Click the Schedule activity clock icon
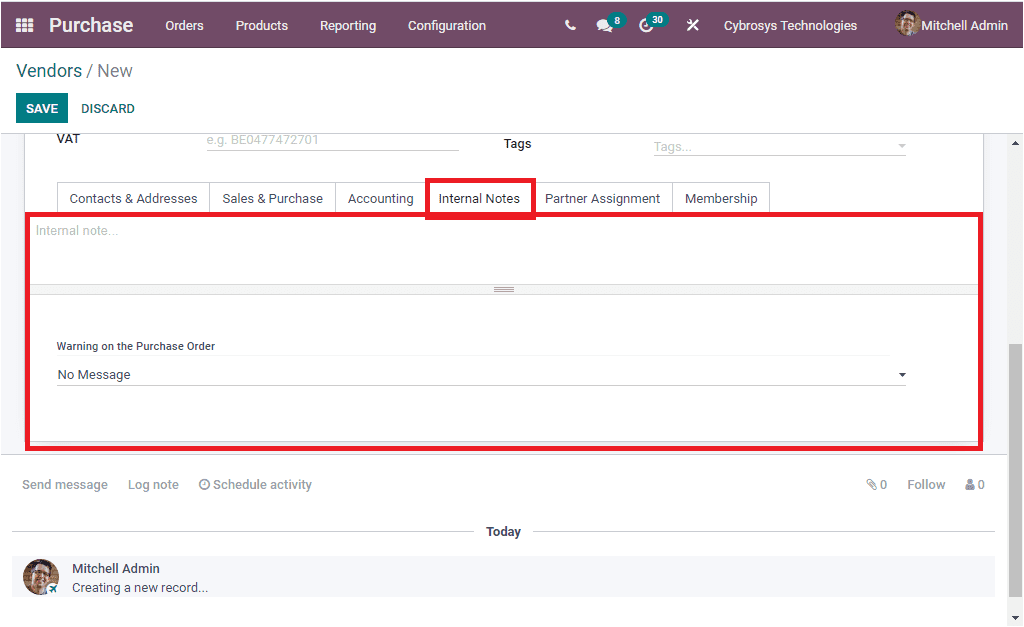 click(x=204, y=484)
